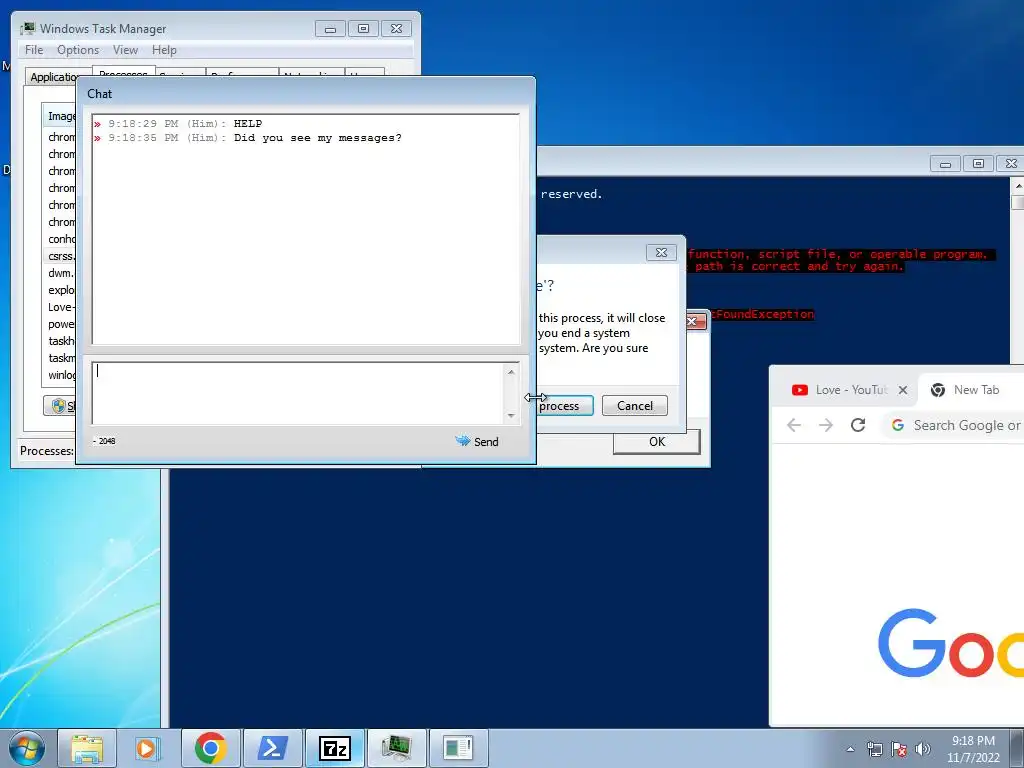1024x768 pixels.
Task: Select conhost process row in Task Manager
Action: (x=60, y=239)
